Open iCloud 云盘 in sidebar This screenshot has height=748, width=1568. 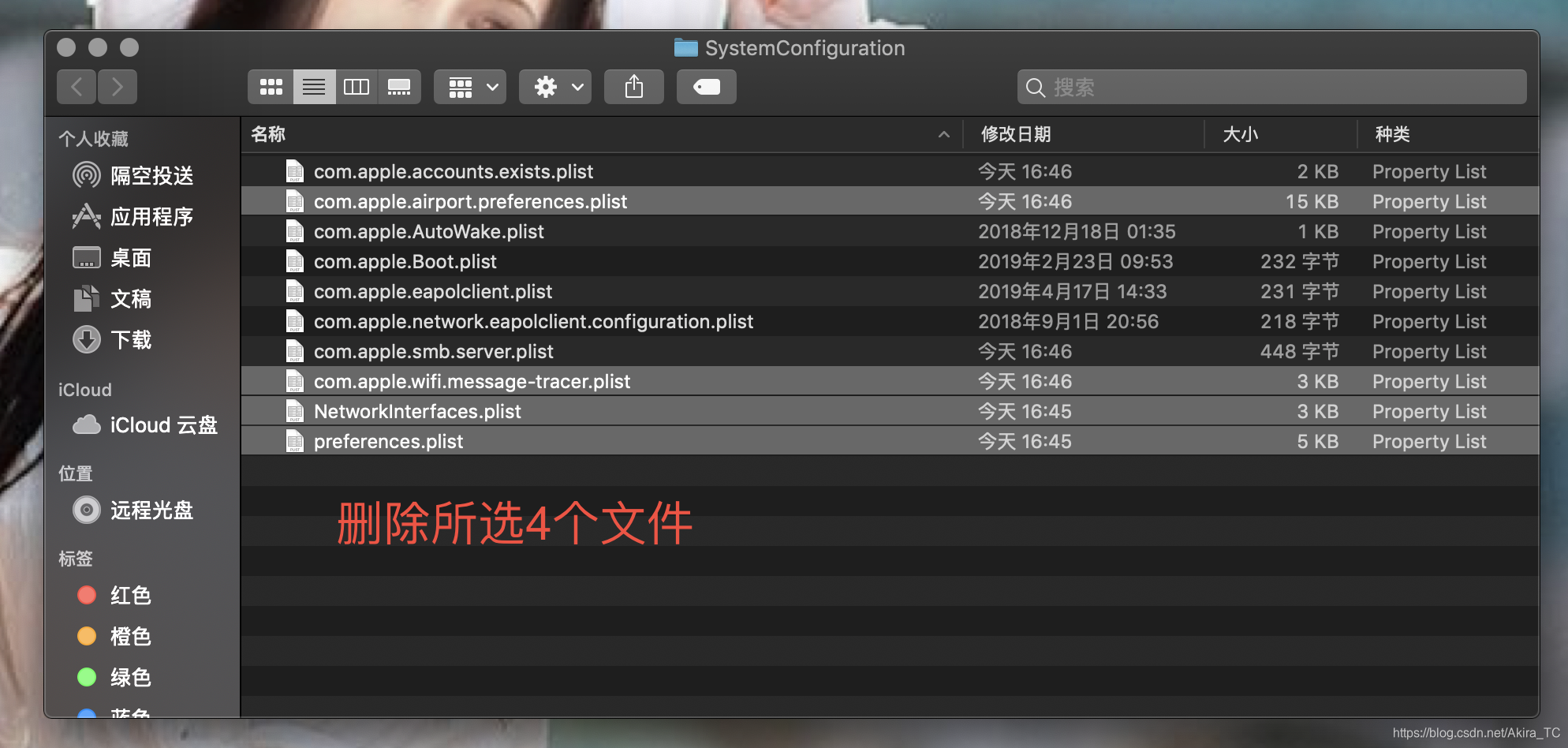(145, 424)
